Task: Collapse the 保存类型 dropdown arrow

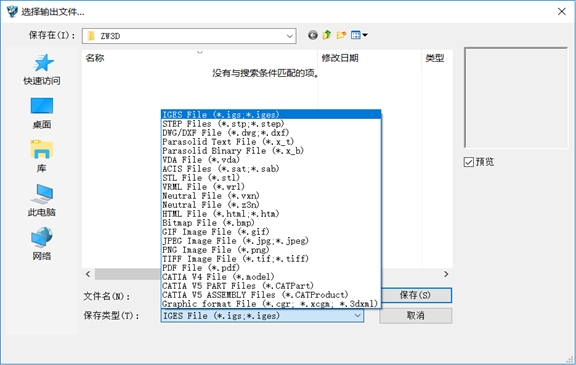Action: tap(357, 316)
